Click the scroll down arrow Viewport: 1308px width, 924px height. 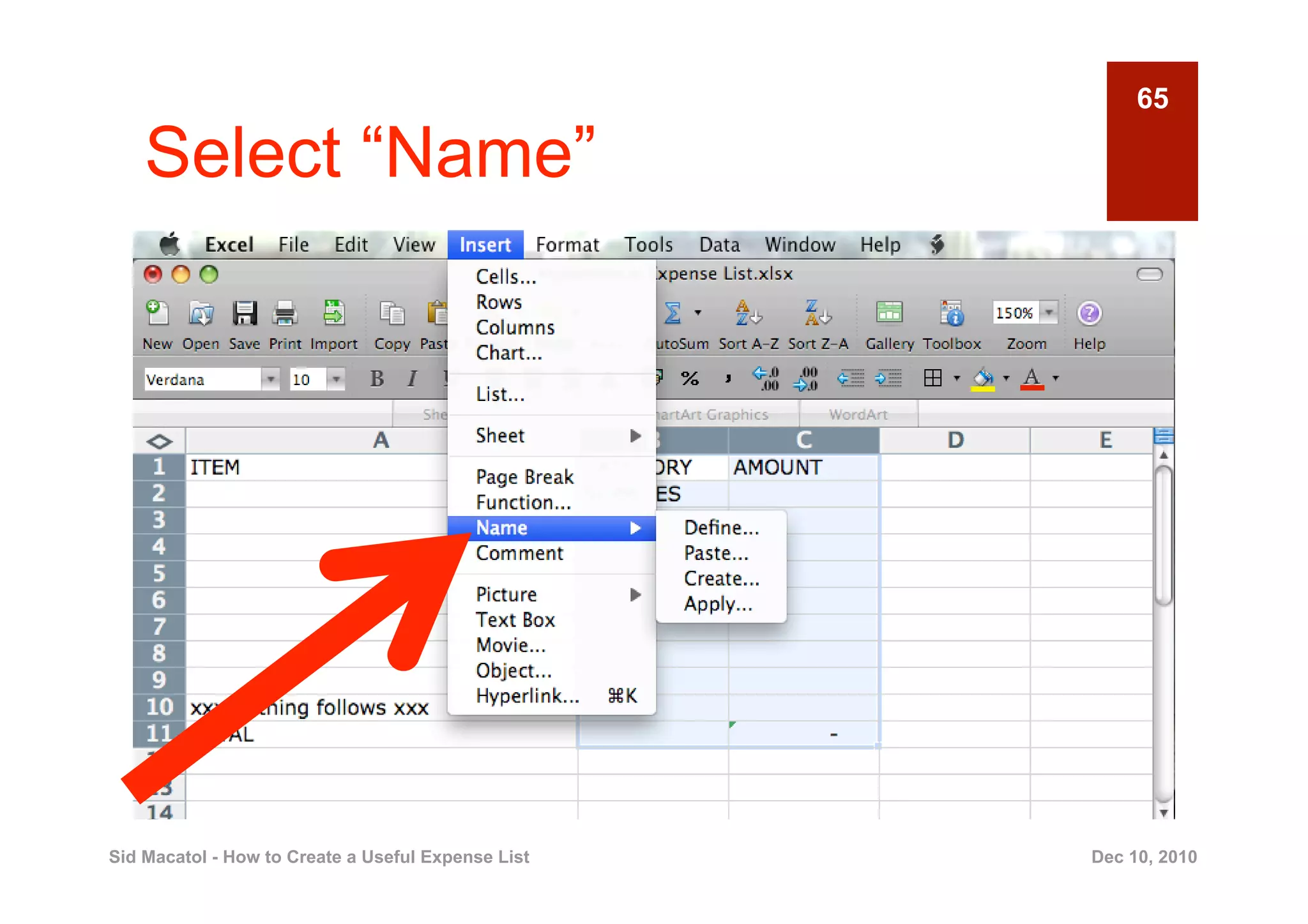pos(1164,812)
